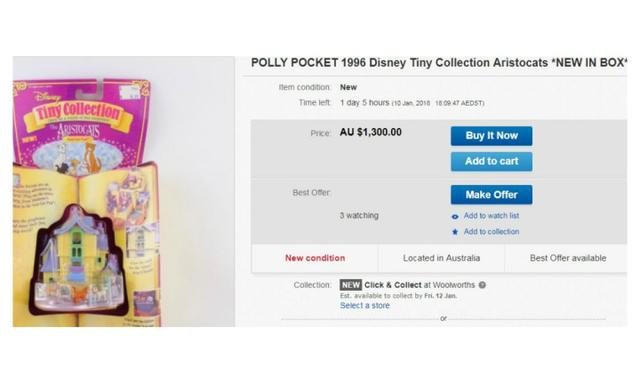Click the Click & Collect at Woolworths text
Screen dimensions: 640x384
pos(420,285)
